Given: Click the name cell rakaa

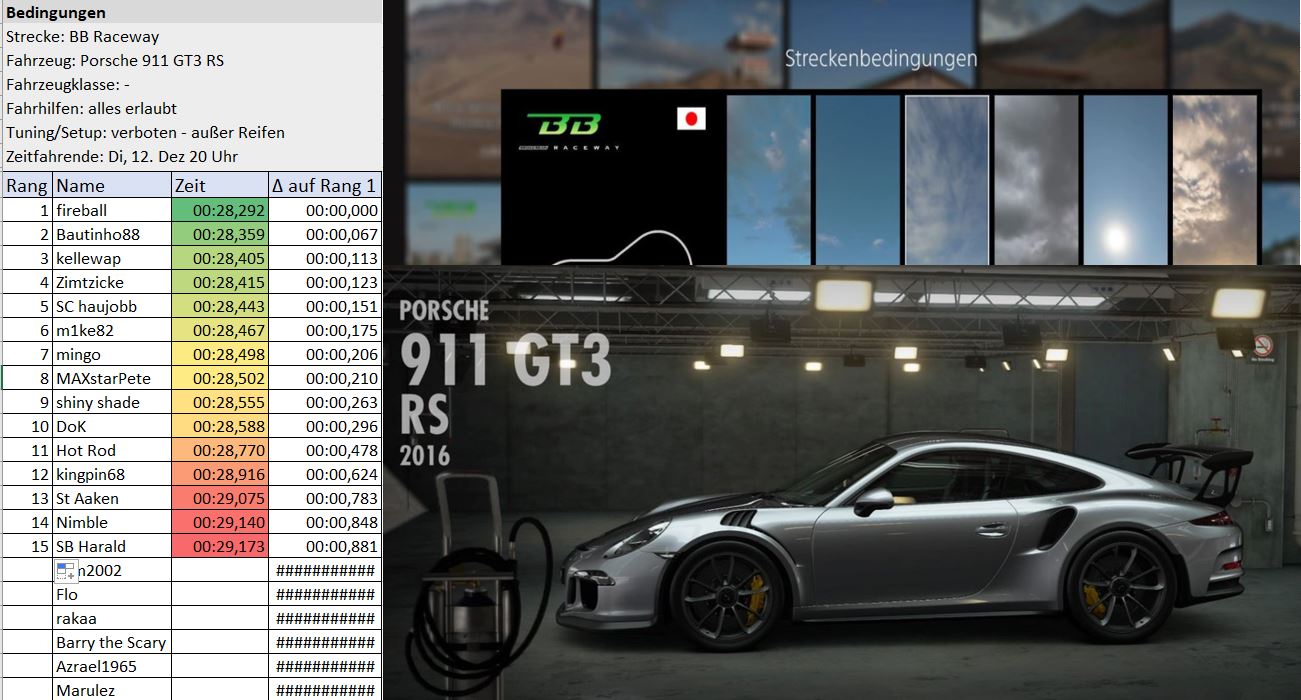Looking at the screenshot, I should pos(112,618).
